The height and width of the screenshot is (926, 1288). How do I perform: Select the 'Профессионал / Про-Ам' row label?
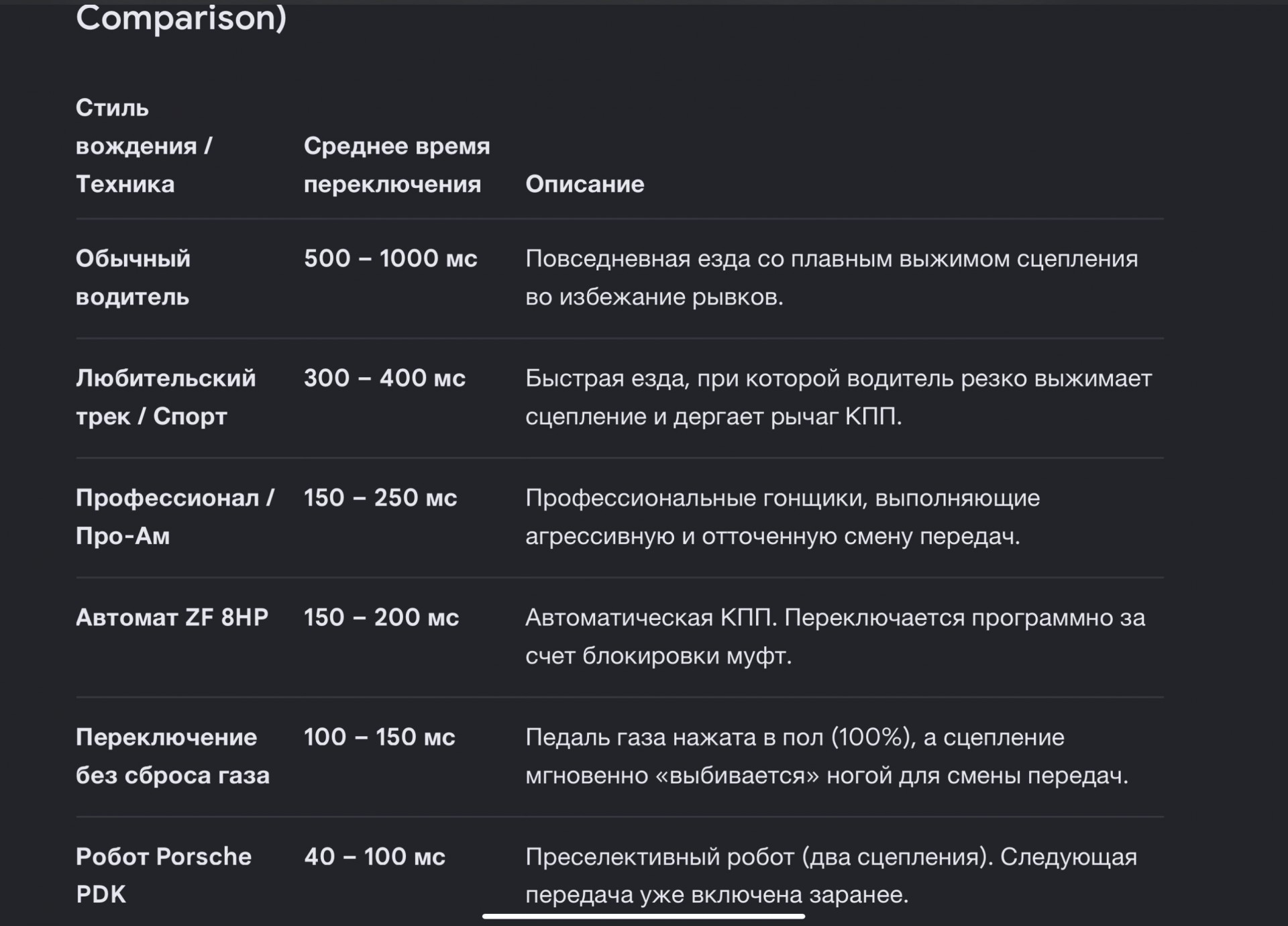175,517
